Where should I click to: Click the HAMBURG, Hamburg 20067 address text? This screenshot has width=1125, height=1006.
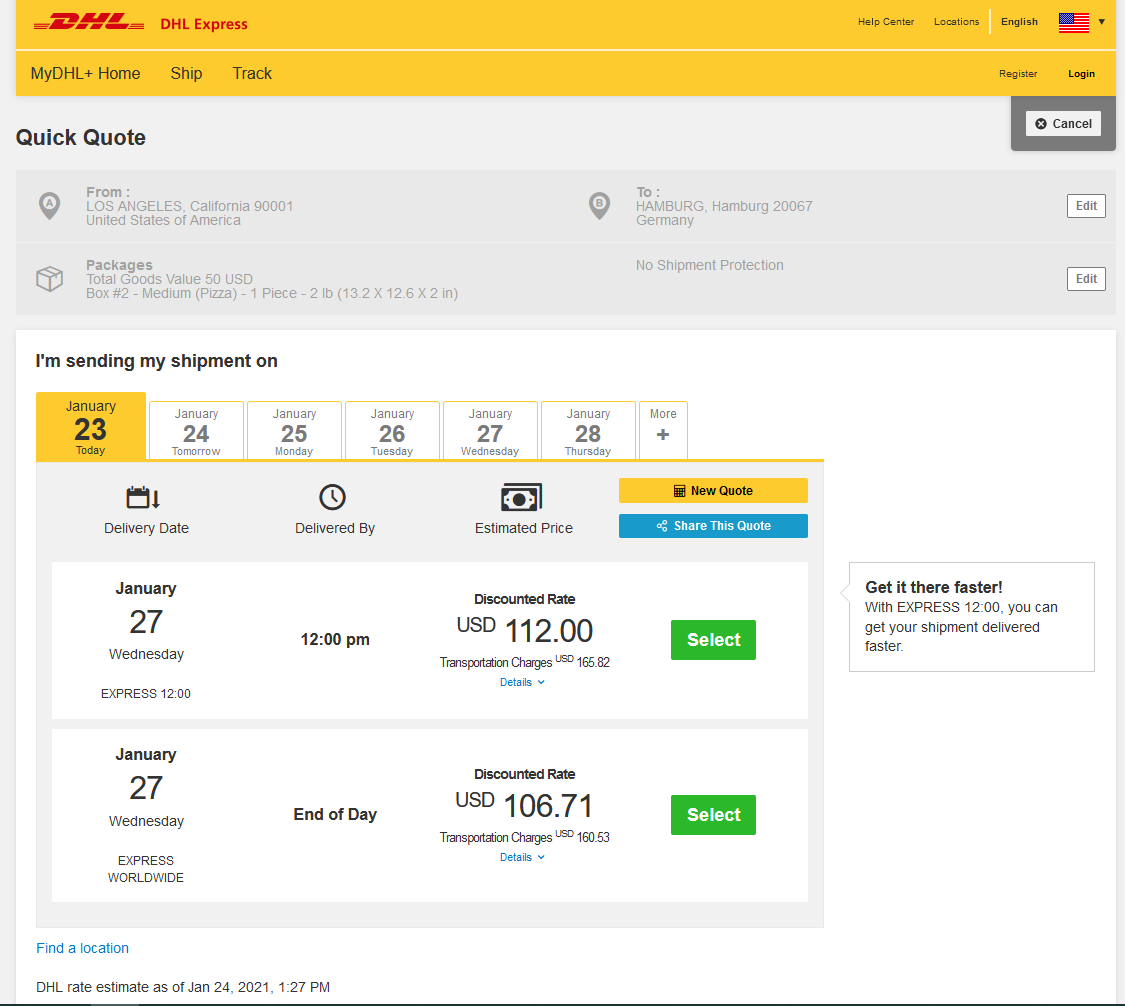724,206
